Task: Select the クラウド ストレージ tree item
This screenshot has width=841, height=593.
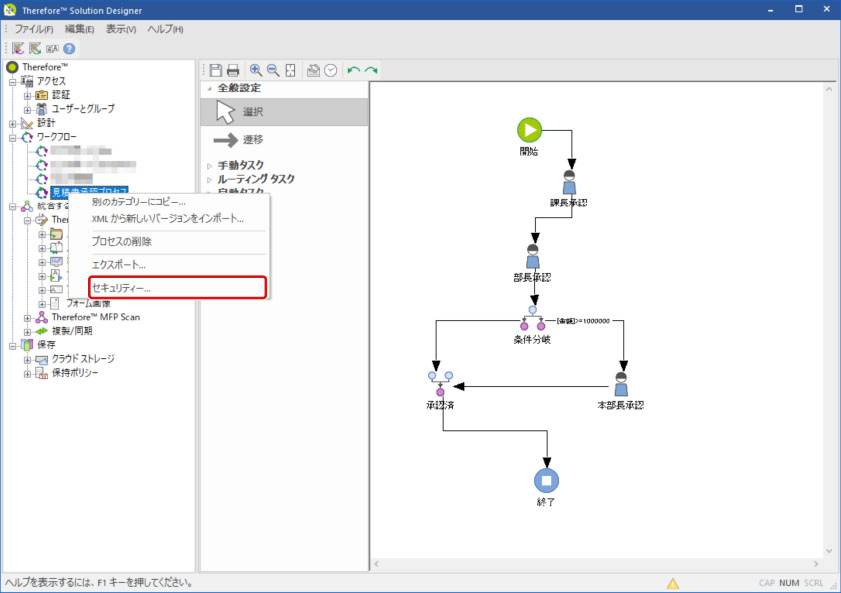Action: point(84,359)
